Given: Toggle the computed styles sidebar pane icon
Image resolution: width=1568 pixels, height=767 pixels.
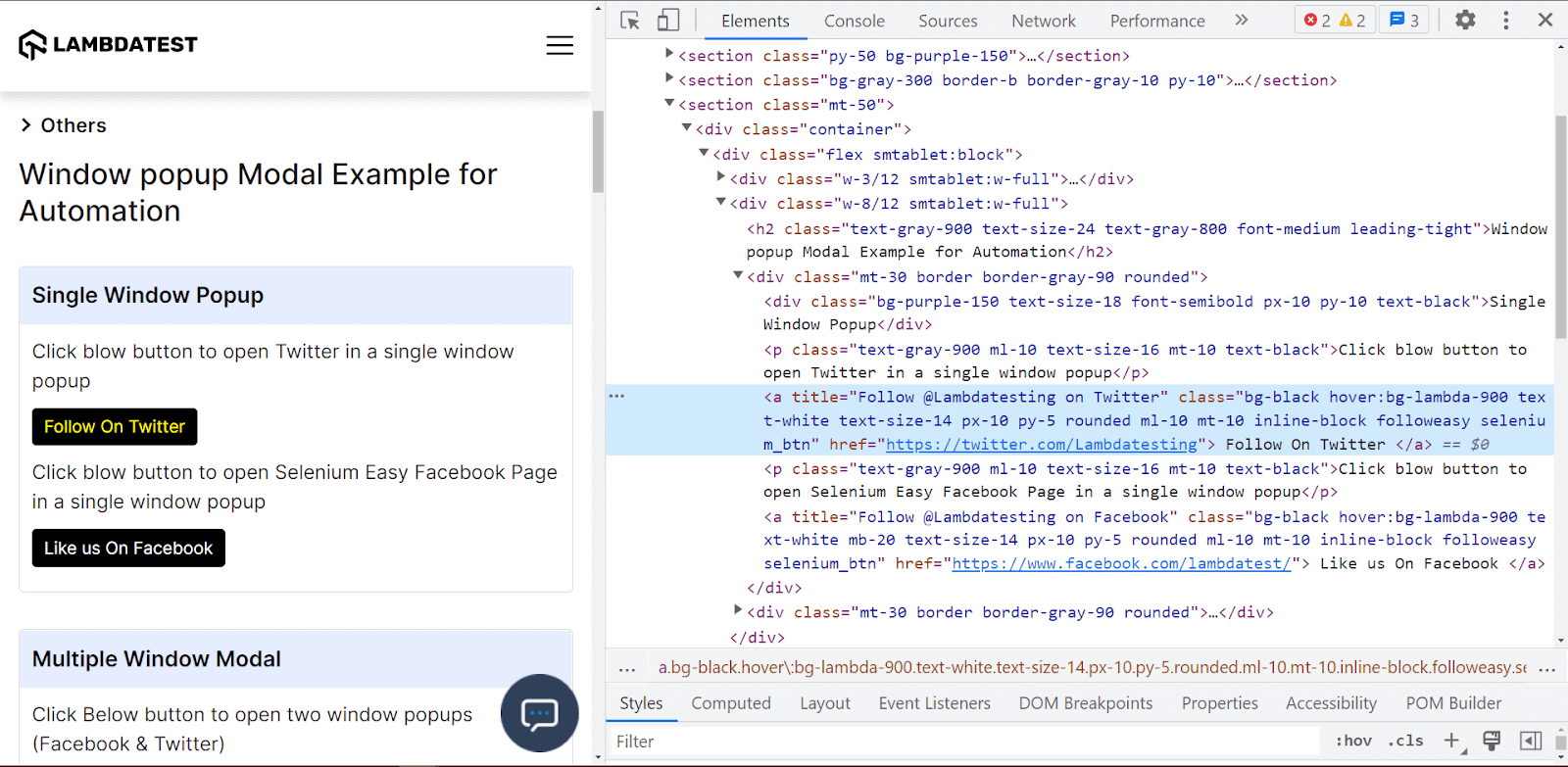Looking at the screenshot, I should (1531, 741).
